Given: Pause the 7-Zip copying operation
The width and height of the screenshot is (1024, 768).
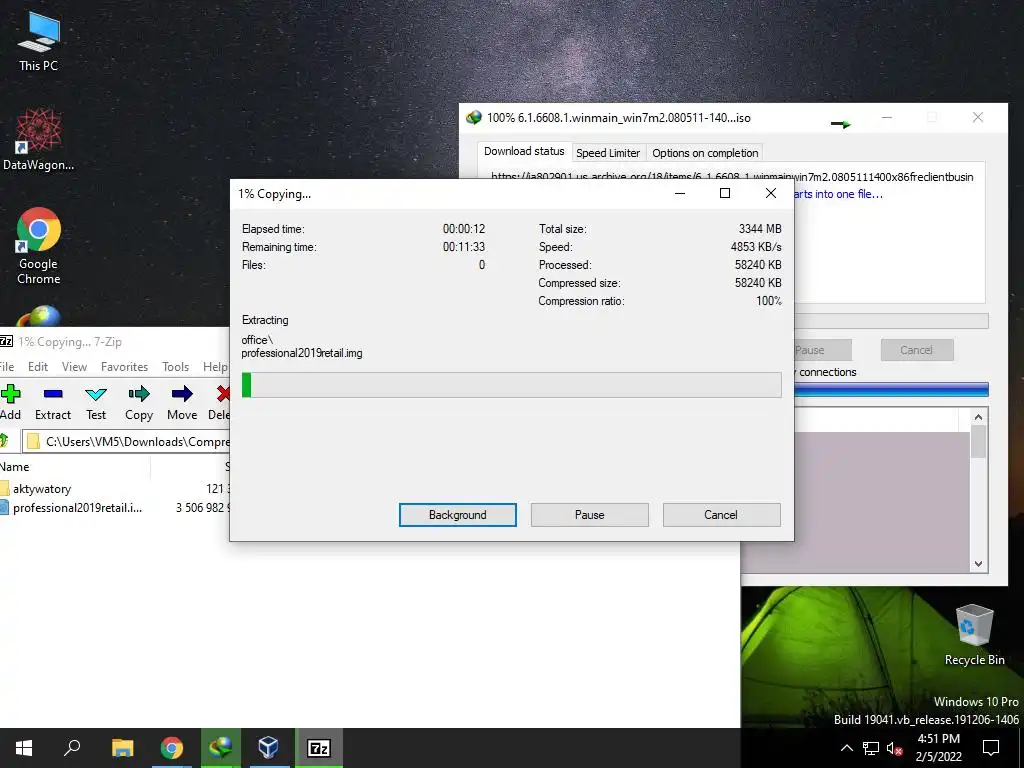Looking at the screenshot, I should click(x=590, y=515).
